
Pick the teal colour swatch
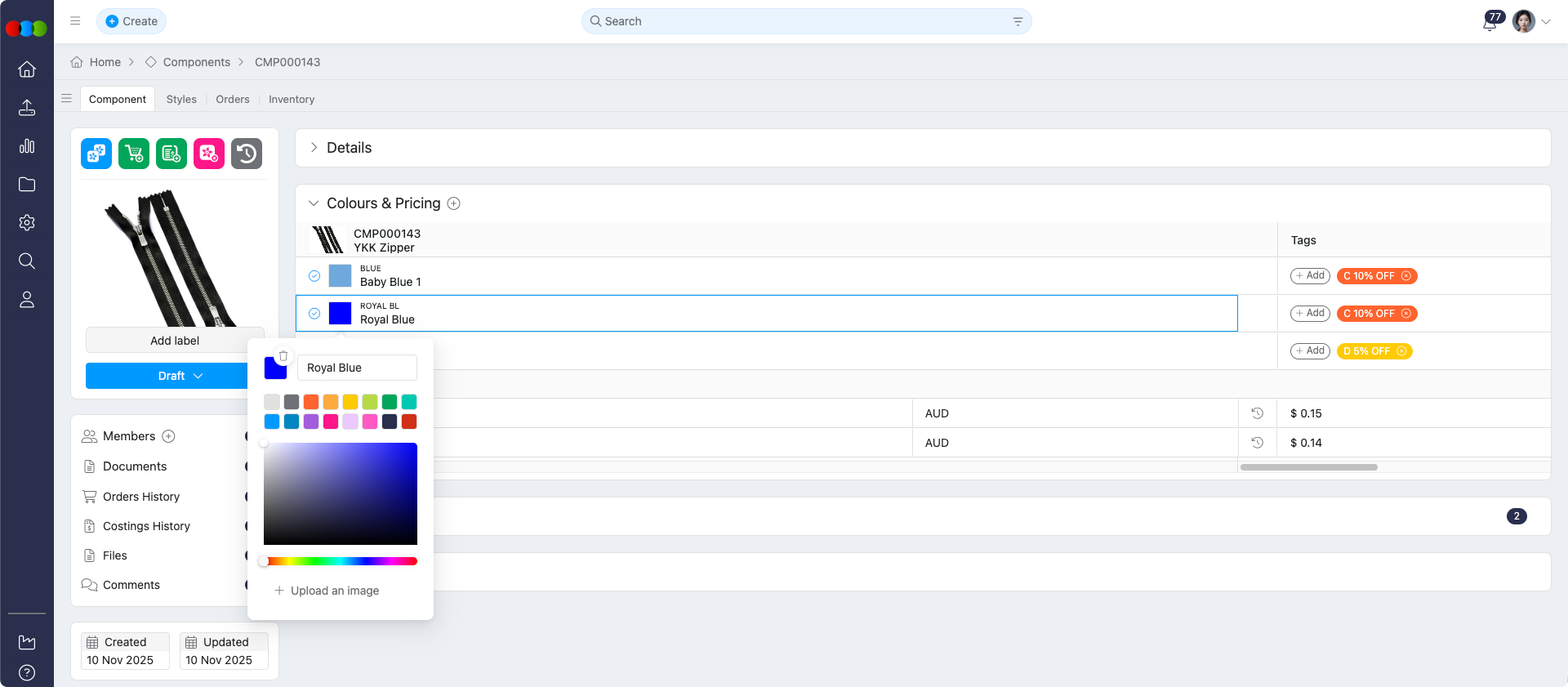409,402
